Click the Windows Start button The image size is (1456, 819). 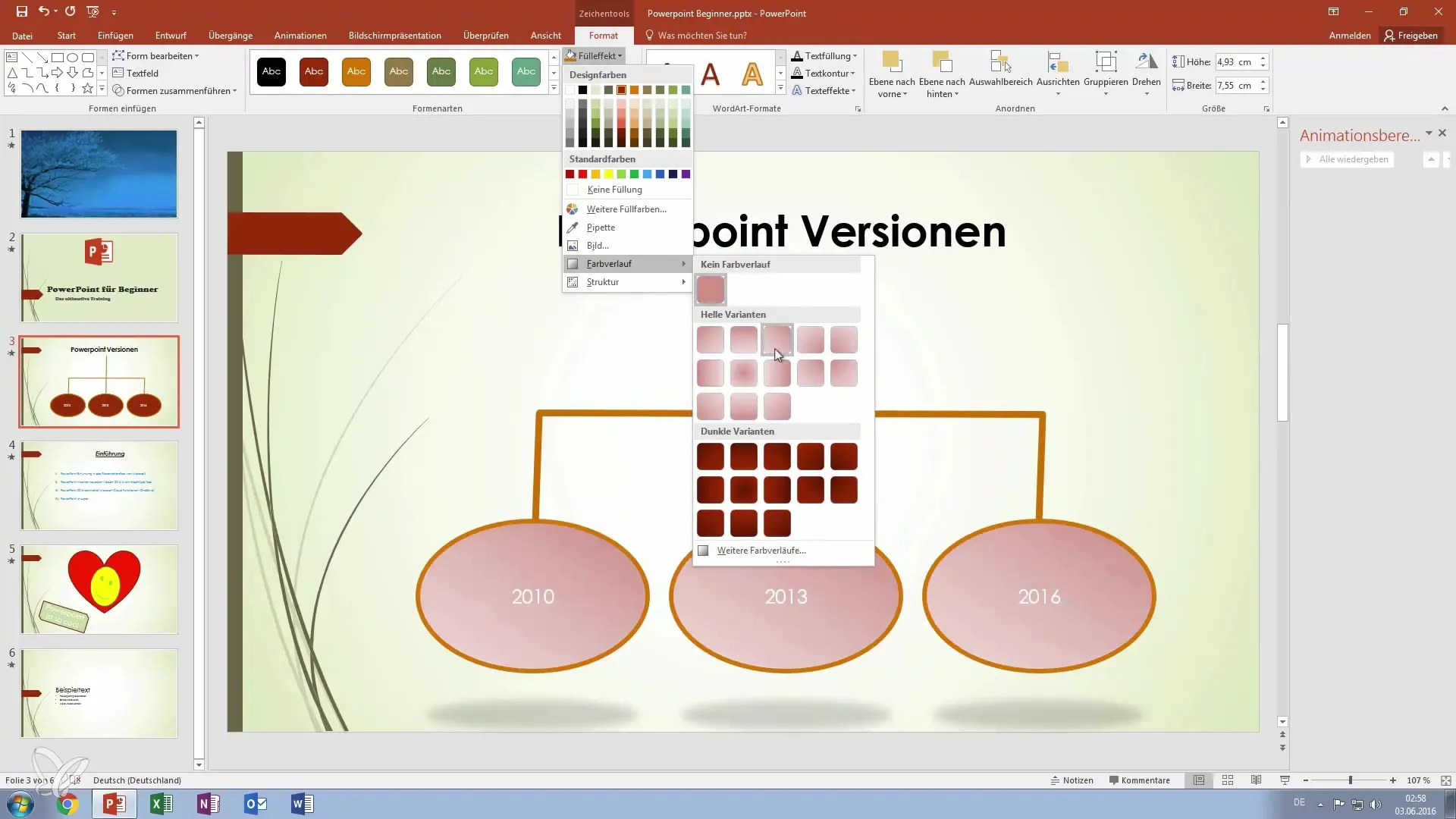point(20,804)
